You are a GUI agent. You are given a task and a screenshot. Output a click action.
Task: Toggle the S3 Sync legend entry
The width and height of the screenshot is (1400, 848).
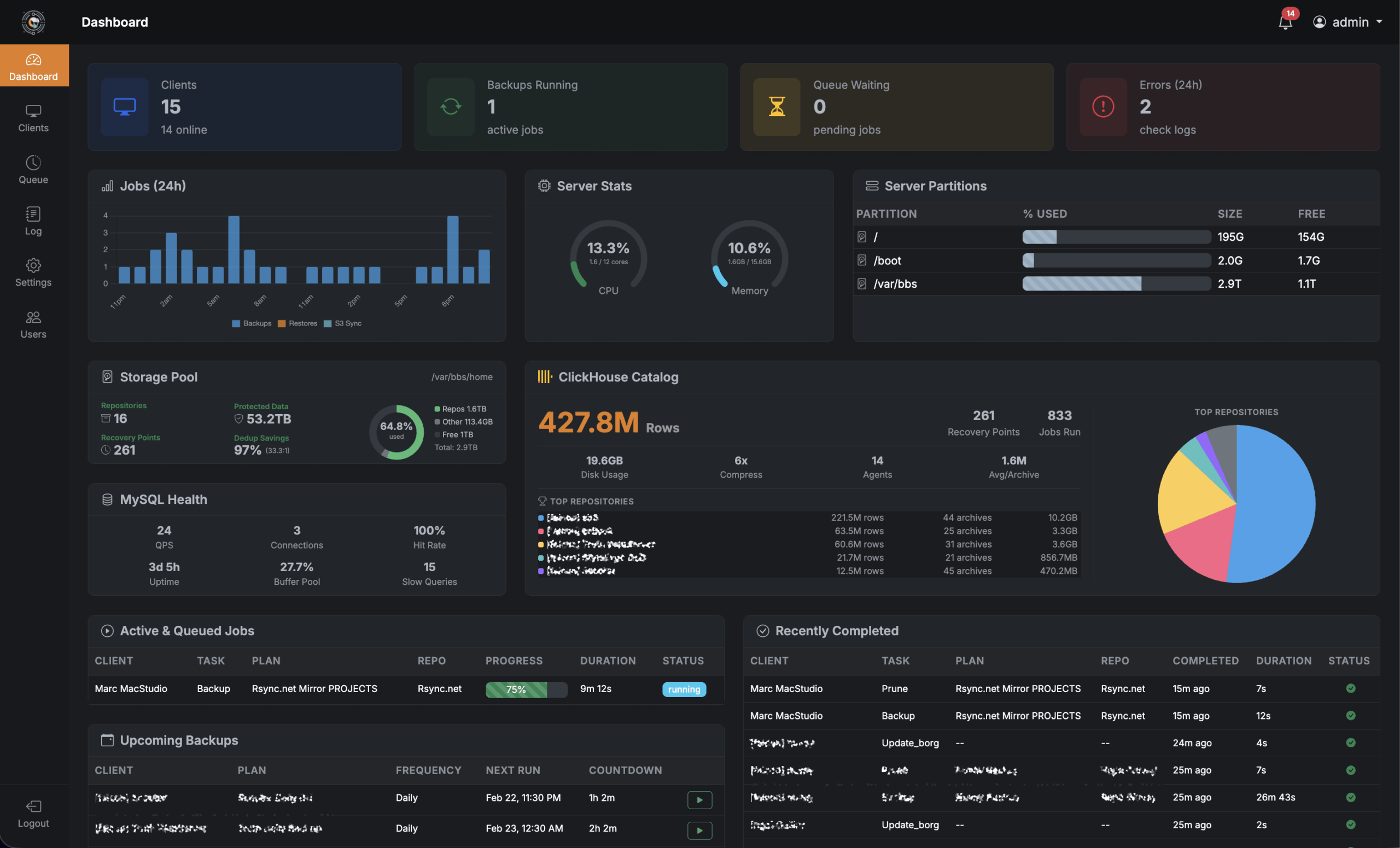[343, 323]
